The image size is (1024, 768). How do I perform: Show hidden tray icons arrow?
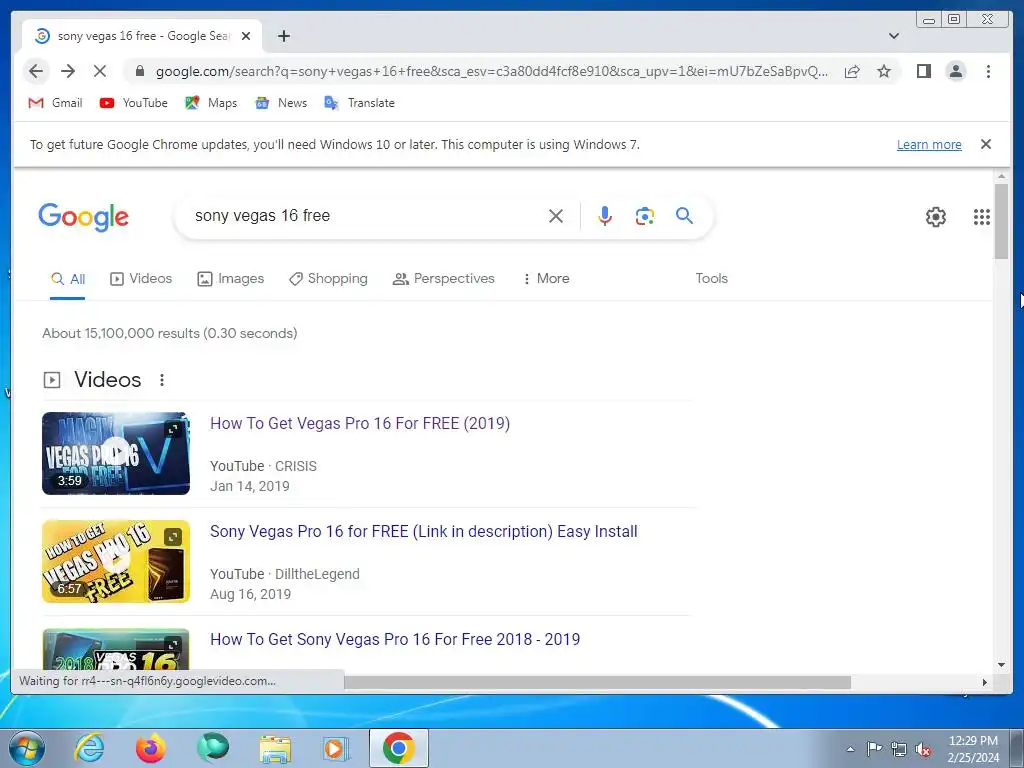click(850, 749)
